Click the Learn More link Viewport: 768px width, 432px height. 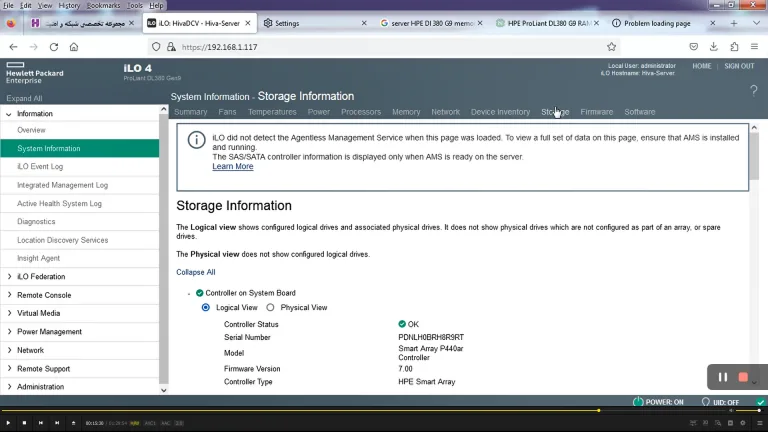pyautogui.click(x=233, y=167)
